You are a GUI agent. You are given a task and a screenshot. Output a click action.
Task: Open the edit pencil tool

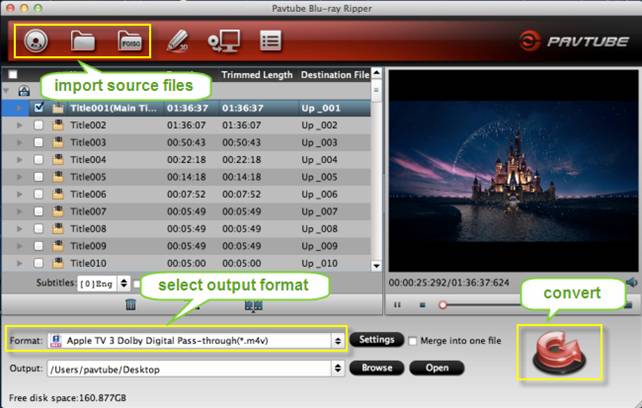click(177, 41)
